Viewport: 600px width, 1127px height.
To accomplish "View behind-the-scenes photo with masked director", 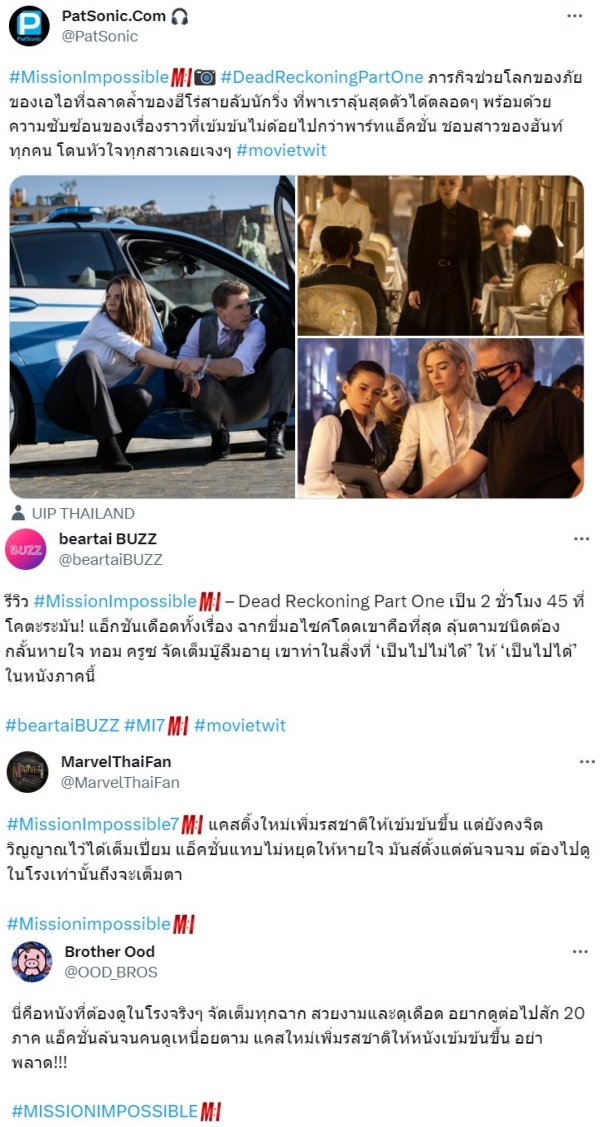I will click(441, 418).
